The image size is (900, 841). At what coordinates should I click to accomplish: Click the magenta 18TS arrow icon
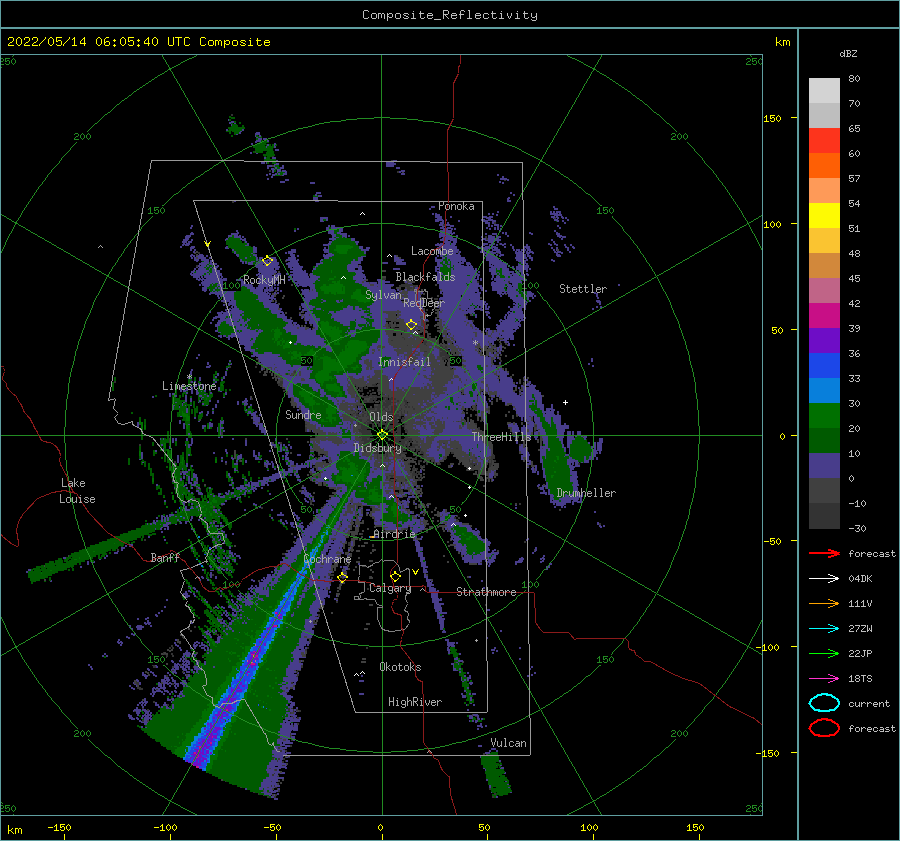(x=824, y=679)
